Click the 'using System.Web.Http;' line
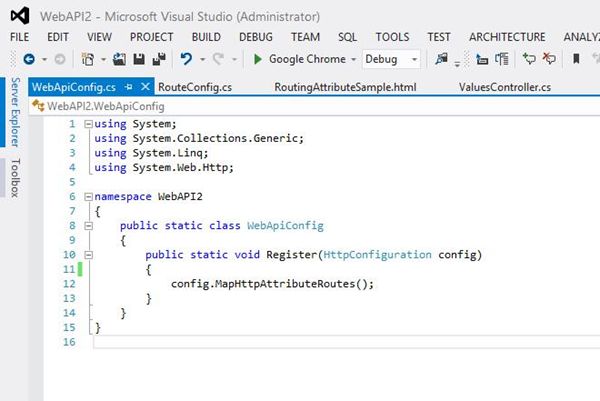Image resolution: width=600 pixels, height=401 pixels. (164, 168)
